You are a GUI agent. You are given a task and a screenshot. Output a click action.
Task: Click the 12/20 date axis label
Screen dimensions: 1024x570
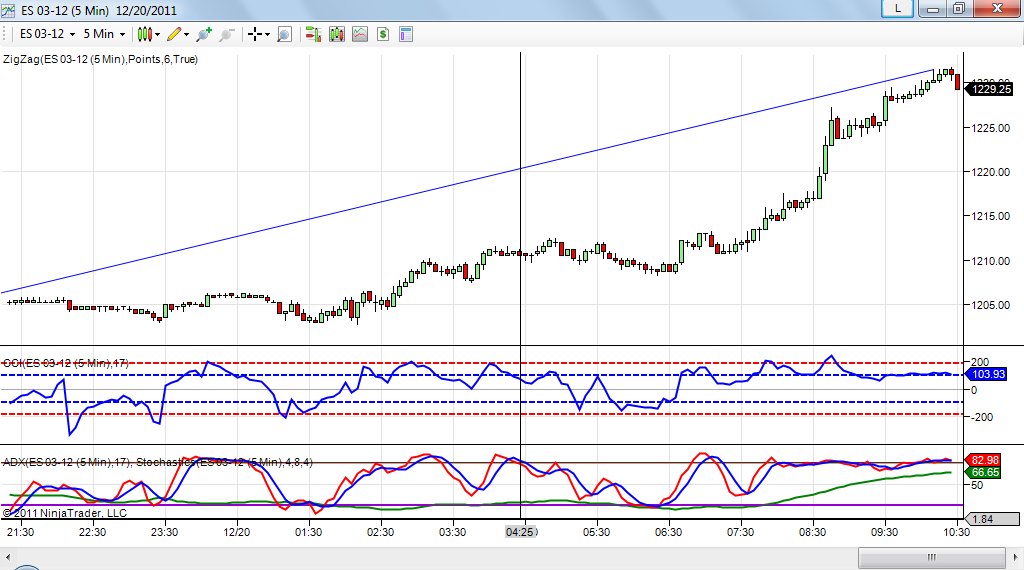(x=236, y=532)
